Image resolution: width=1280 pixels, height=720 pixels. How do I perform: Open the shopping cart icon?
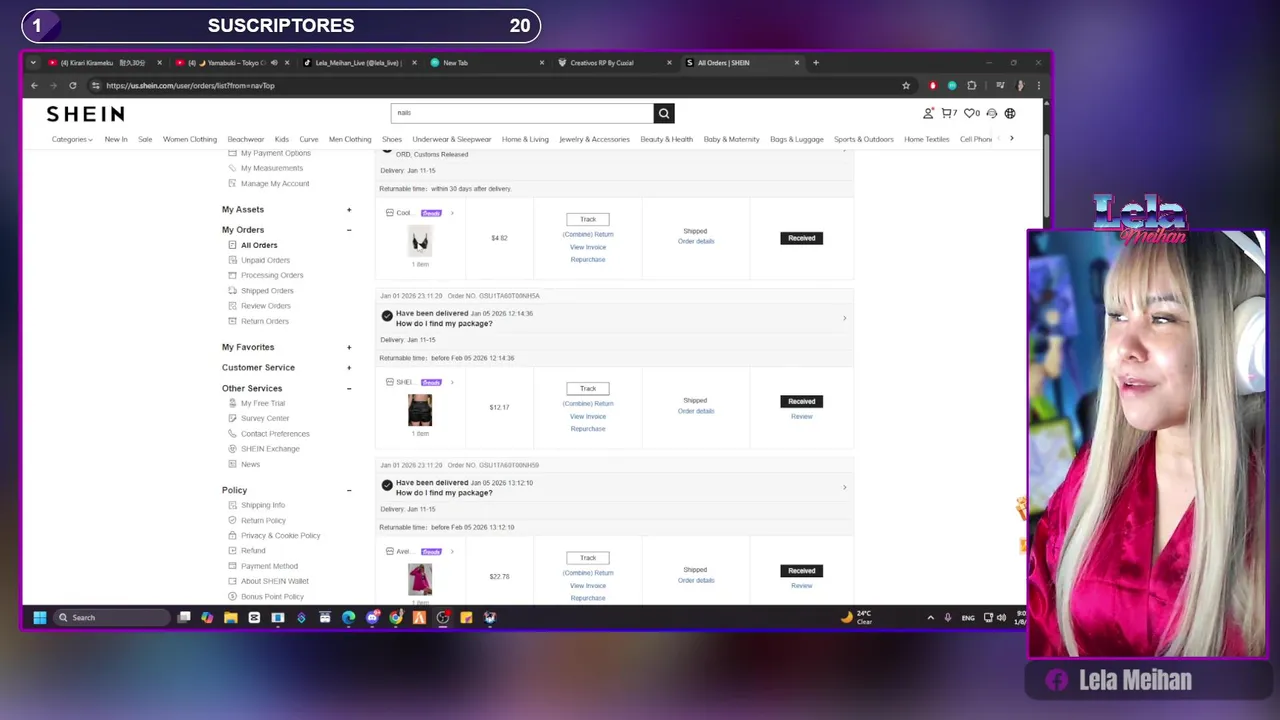(x=948, y=113)
